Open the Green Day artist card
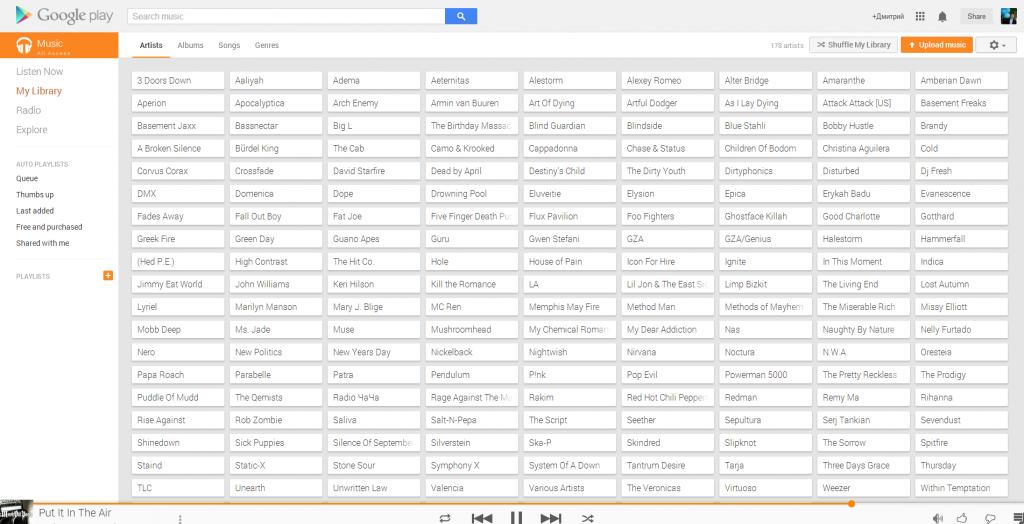1024x524 pixels. click(x=276, y=239)
